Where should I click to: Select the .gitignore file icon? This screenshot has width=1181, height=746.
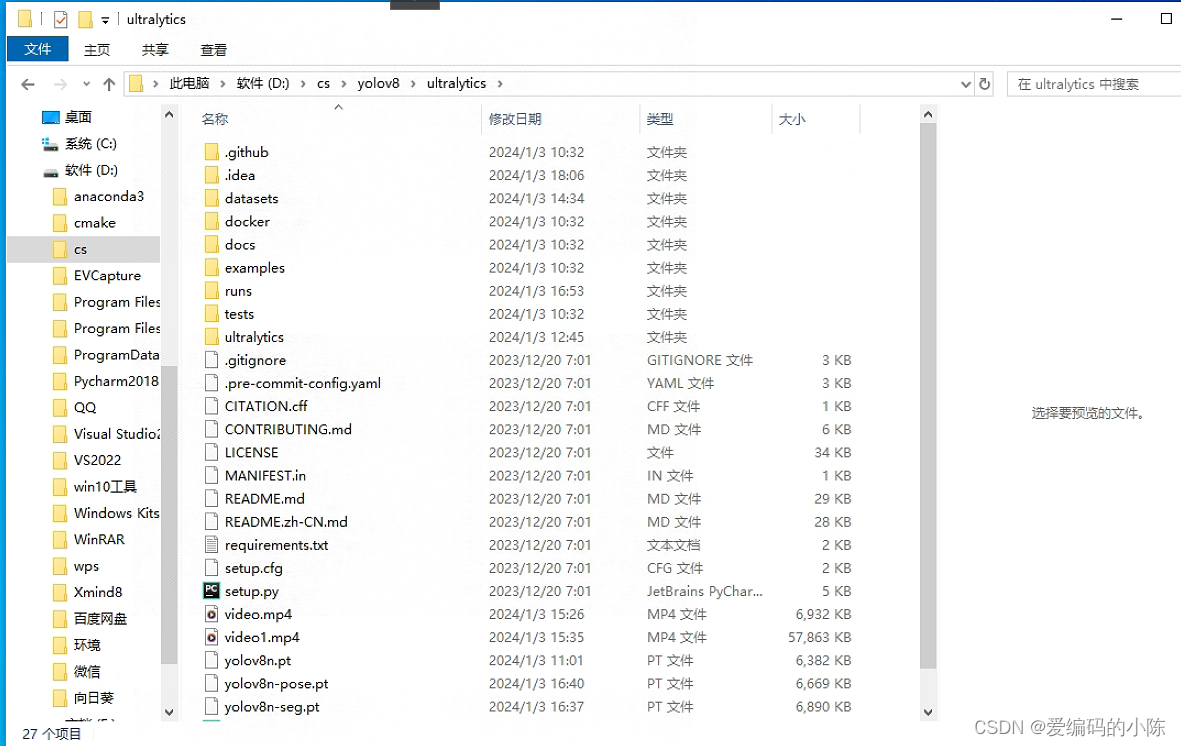click(212, 360)
